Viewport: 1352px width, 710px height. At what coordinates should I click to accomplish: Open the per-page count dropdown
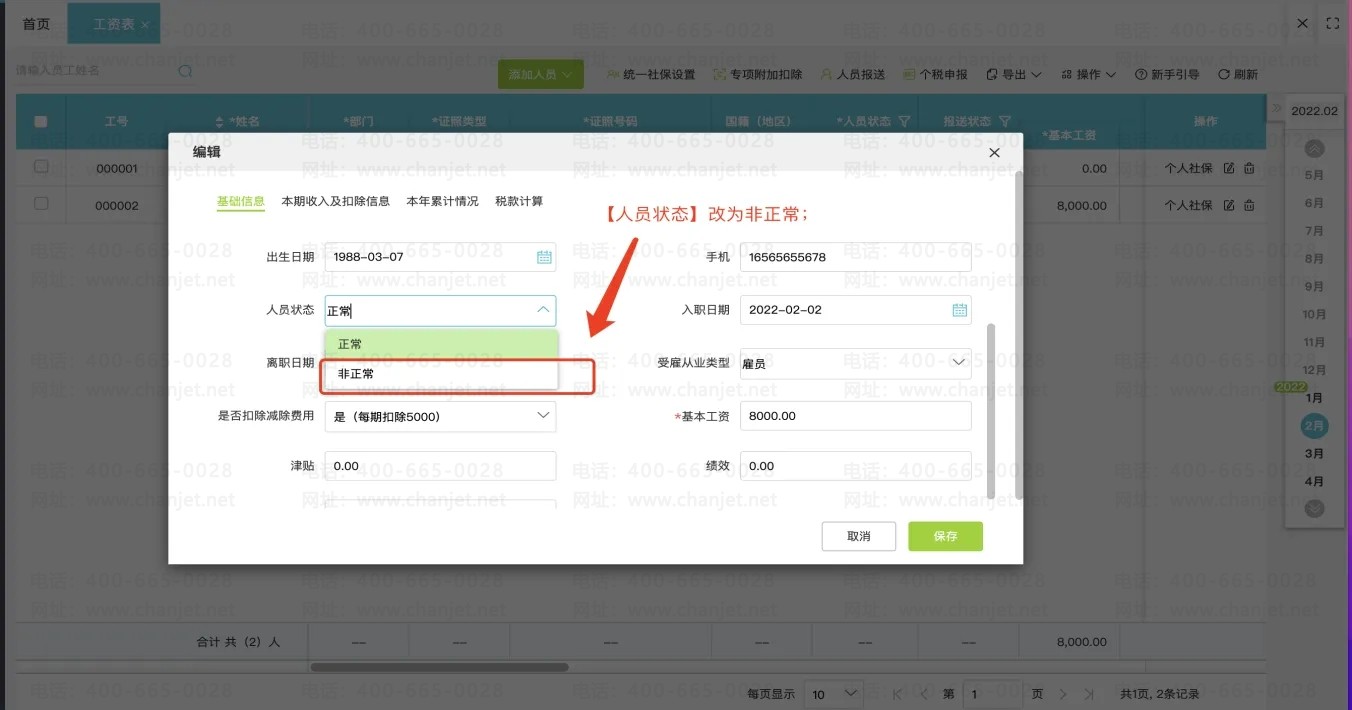point(835,693)
